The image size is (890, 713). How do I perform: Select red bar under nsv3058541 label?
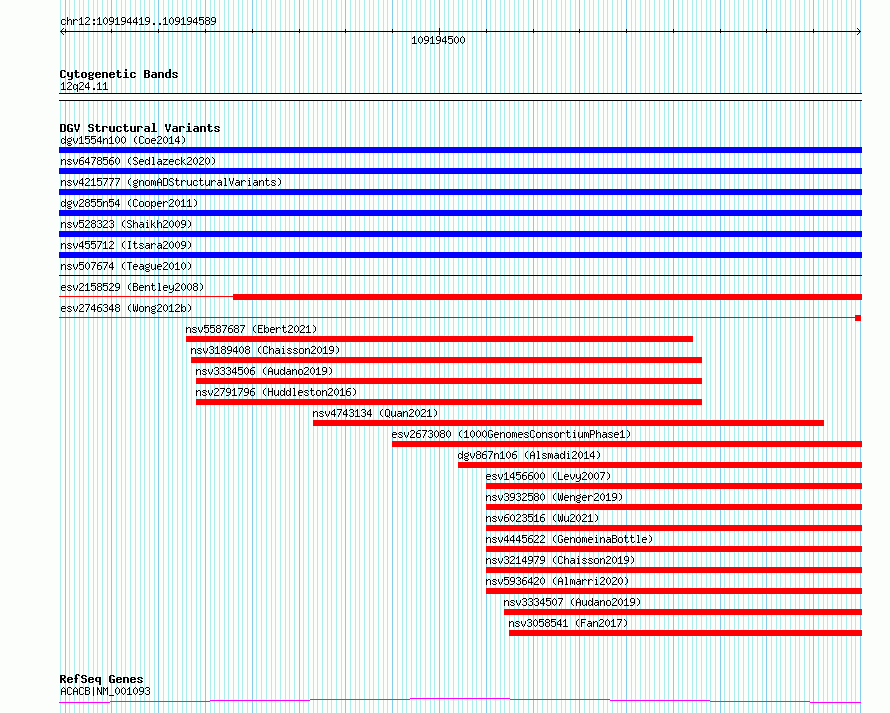(686, 633)
